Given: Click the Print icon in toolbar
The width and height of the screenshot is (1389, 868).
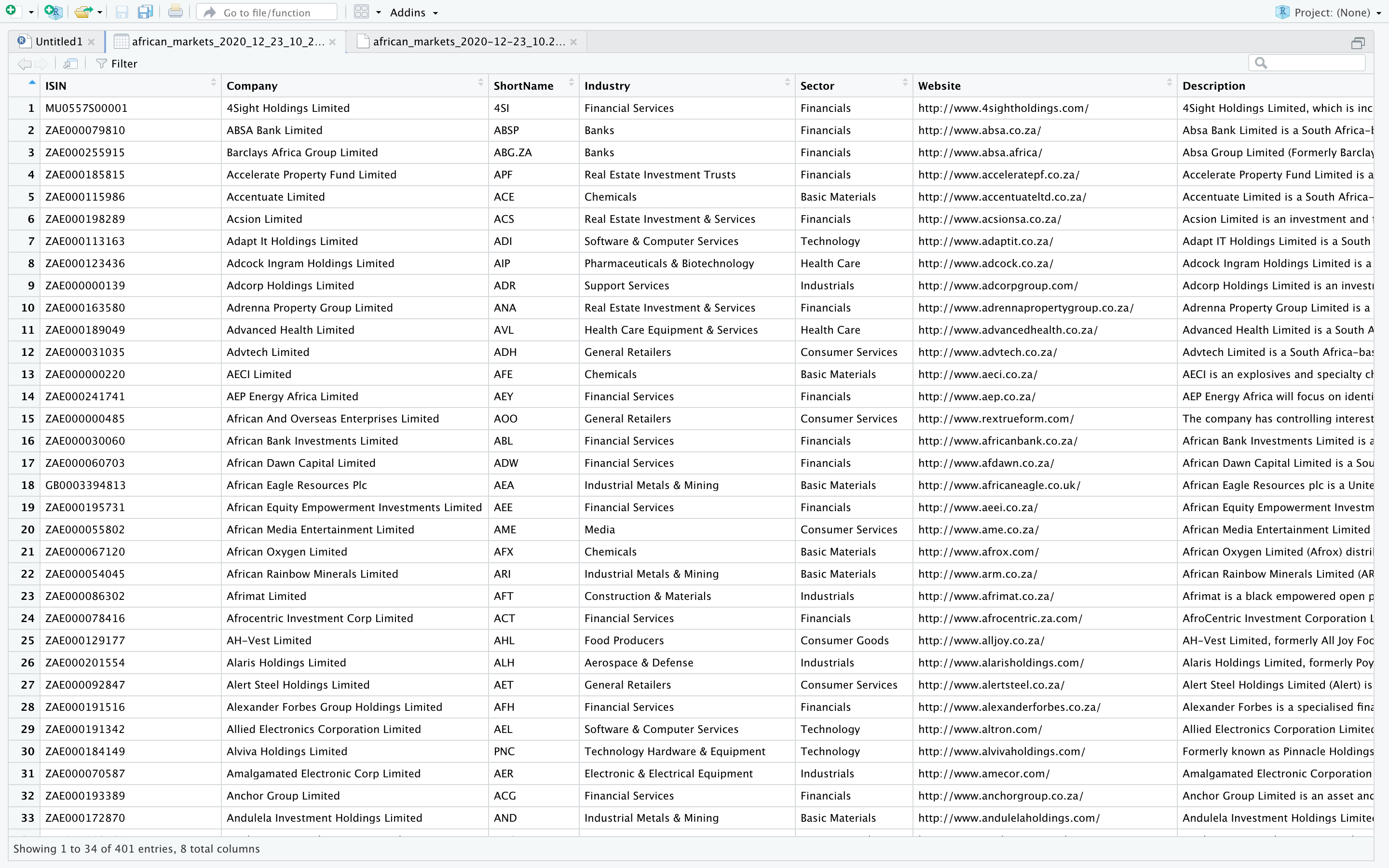Looking at the screenshot, I should (x=176, y=12).
